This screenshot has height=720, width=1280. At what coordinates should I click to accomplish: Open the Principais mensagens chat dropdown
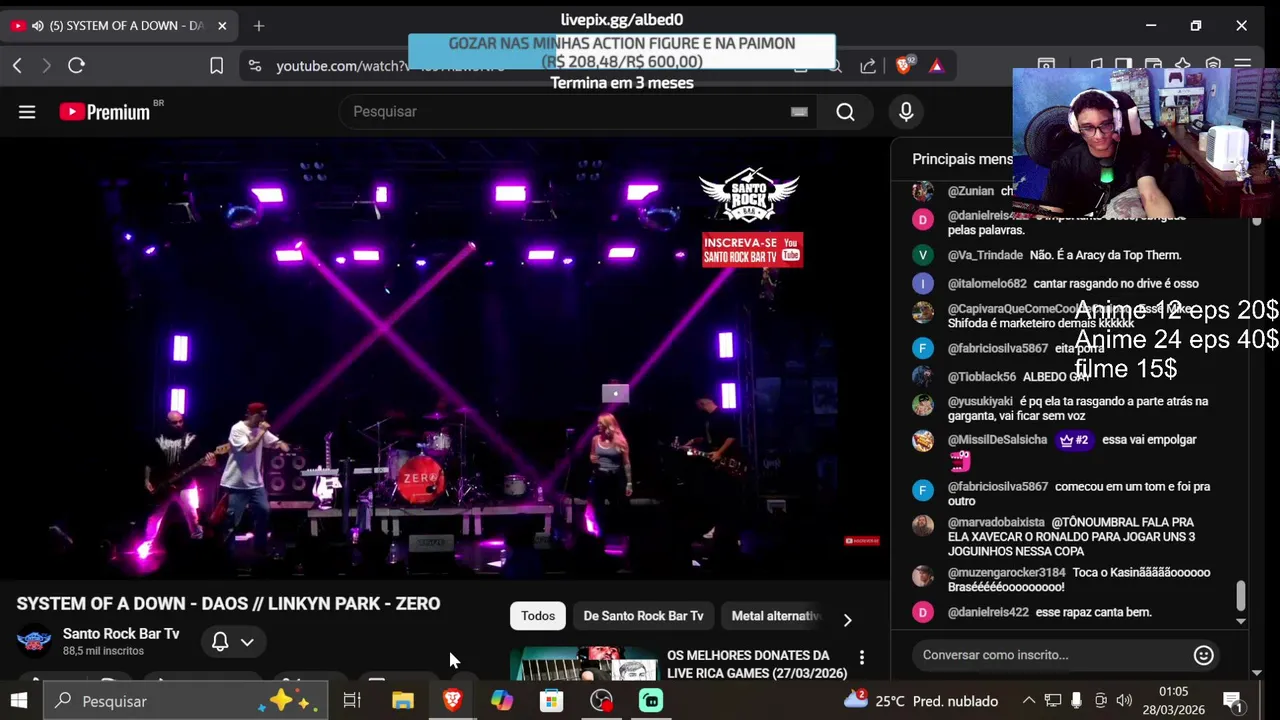point(962,159)
